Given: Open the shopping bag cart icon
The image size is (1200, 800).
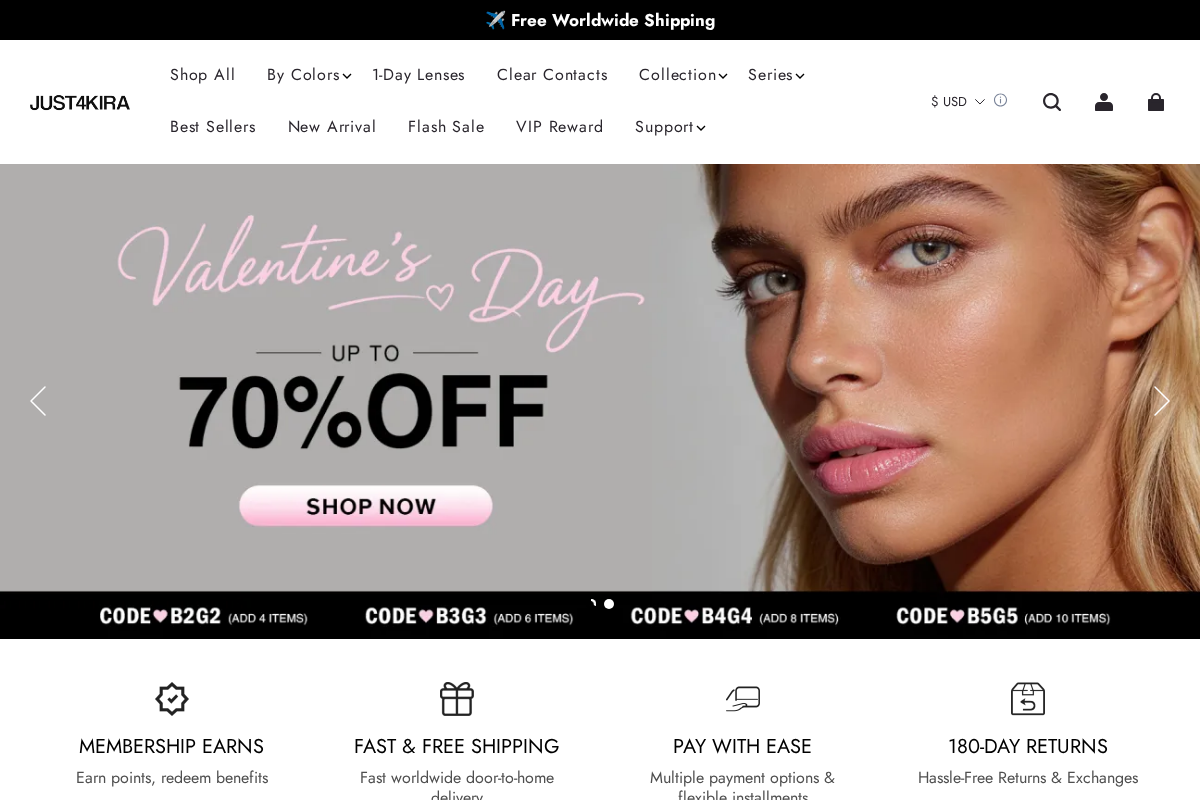Looking at the screenshot, I should pos(1156,102).
